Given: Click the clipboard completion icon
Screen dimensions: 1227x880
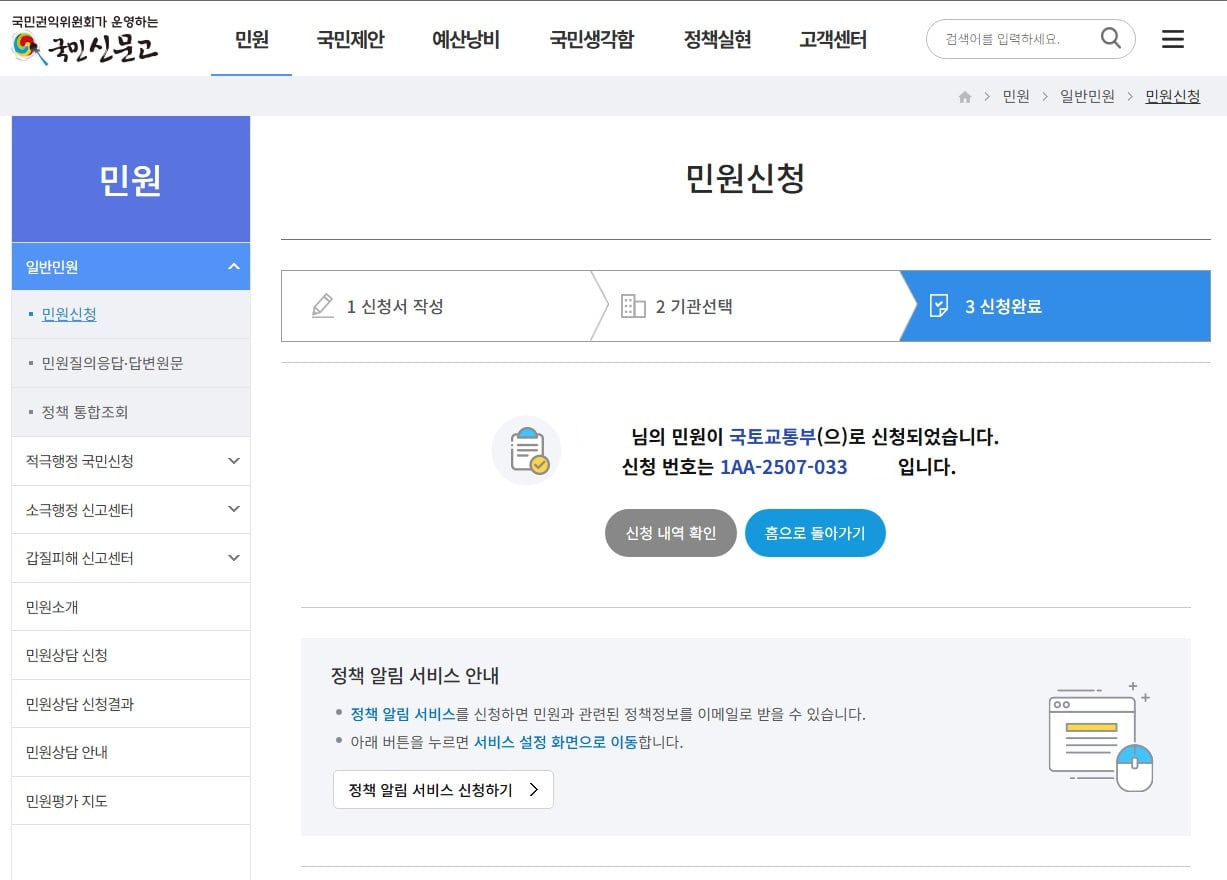Looking at the screenshot, I should (526, 450).
